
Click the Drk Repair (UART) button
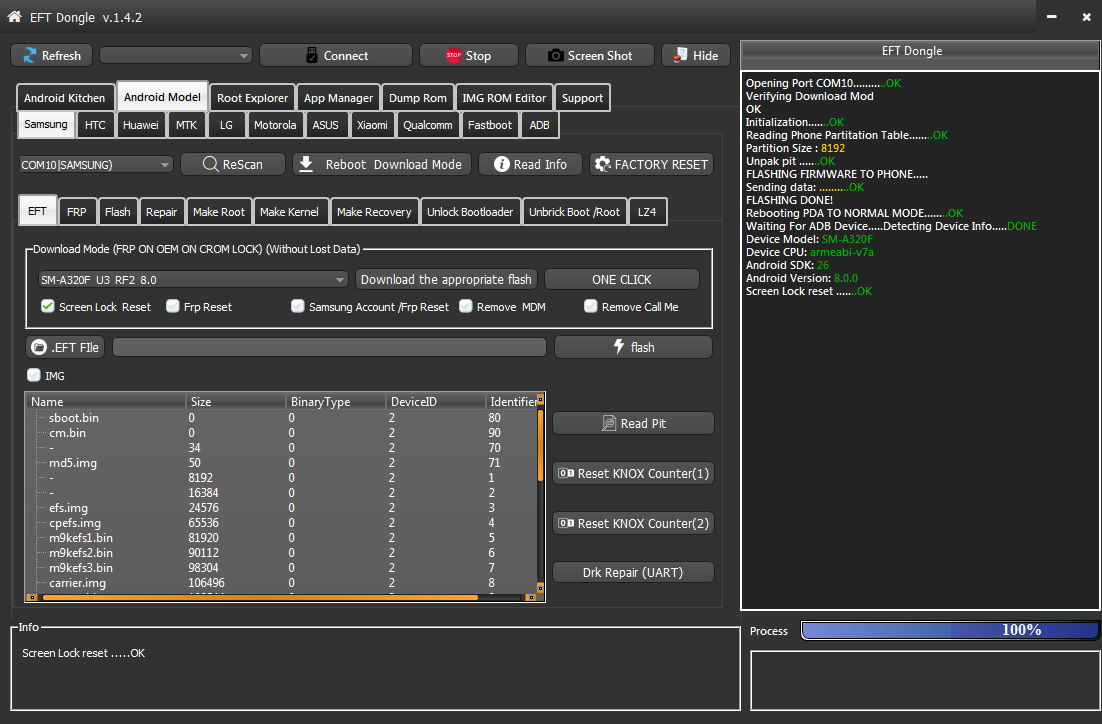[x=633, y=572]
